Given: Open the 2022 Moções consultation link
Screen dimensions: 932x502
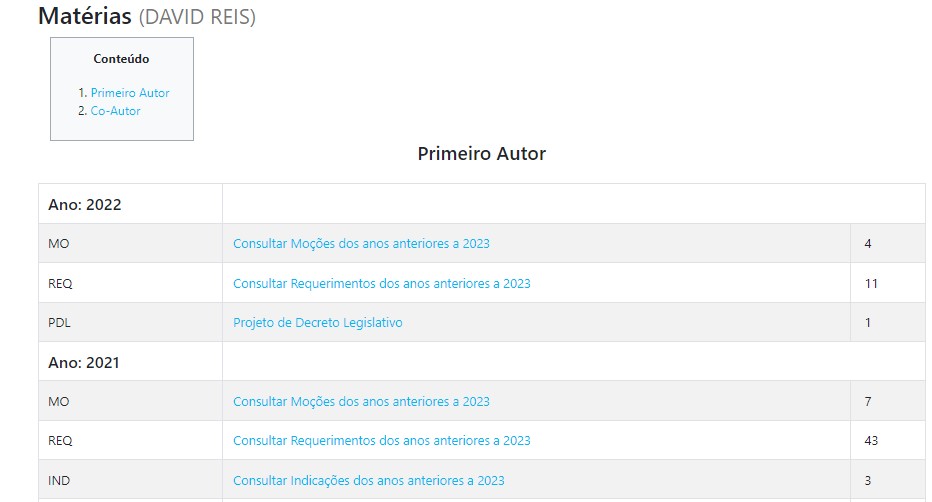Looking at the screenshot, I should click(x=361, y=244).
